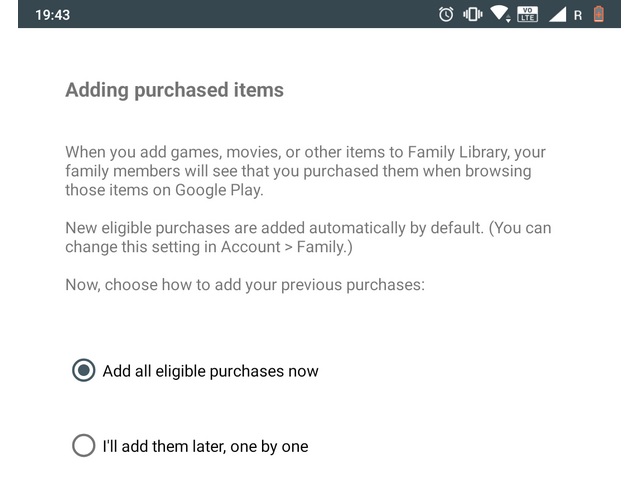This screenshot has width=640, height=500.
Task: Tap the 19:43 clock in status bar
Action: [52, 16]
